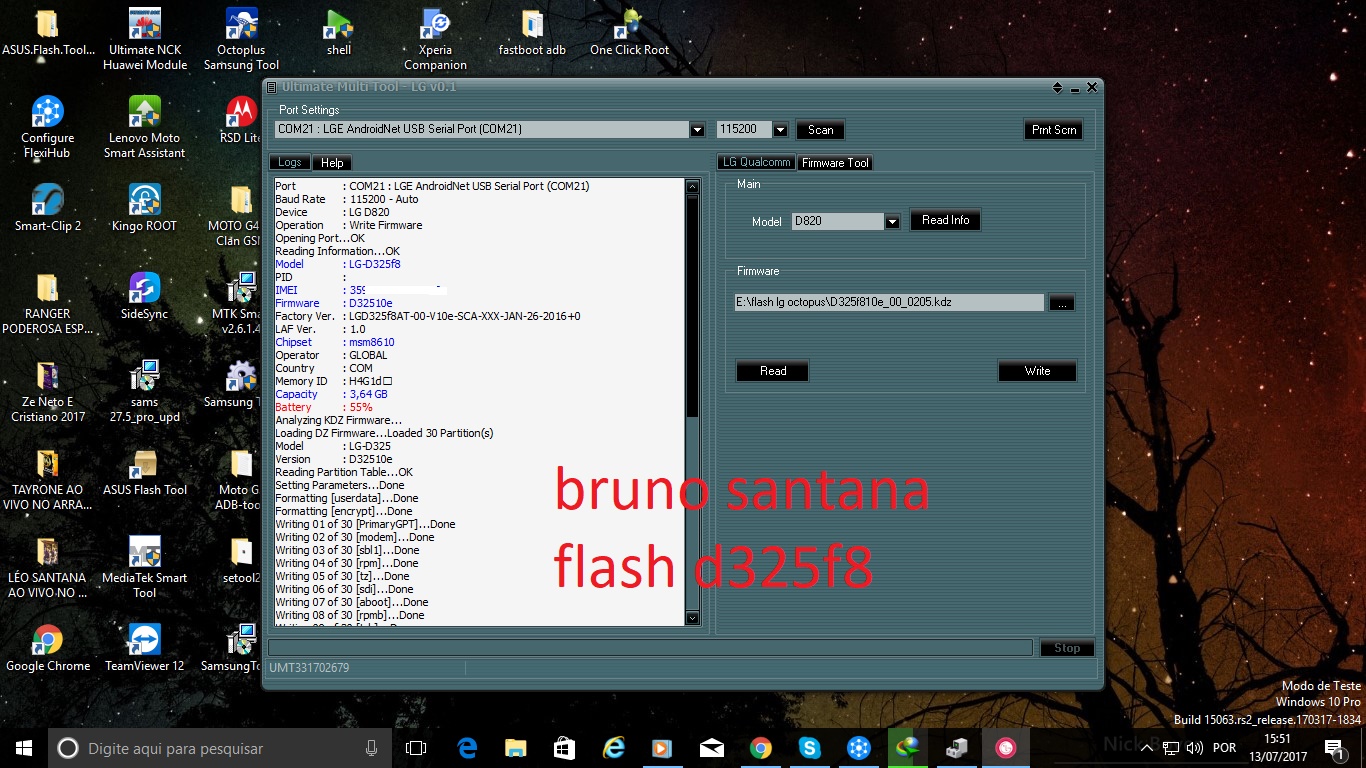Launch Xperia Companion from desktop
Image resolution: width=1366 pixels, height=768 pixels.
click(x=435, y=40)
